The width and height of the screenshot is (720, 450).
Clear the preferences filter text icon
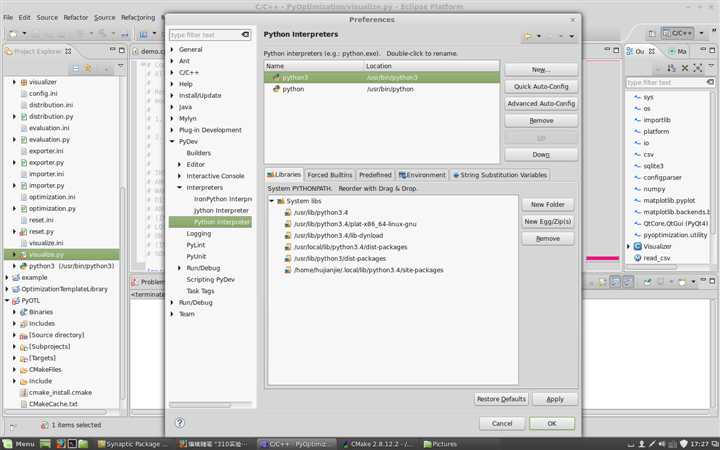tap(245, 34)
